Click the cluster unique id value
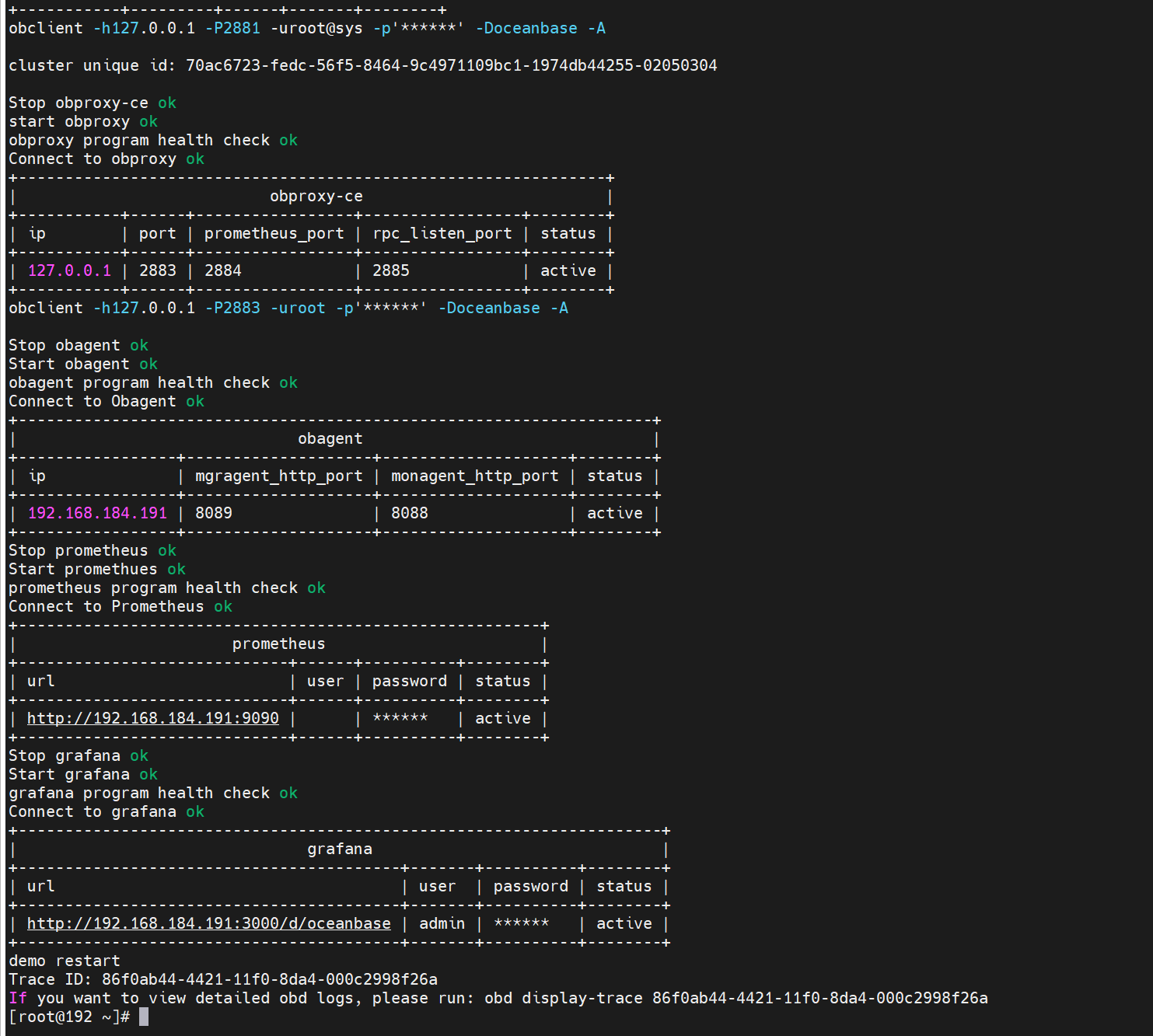The image size is (1153, 1036). coord(451,65)
